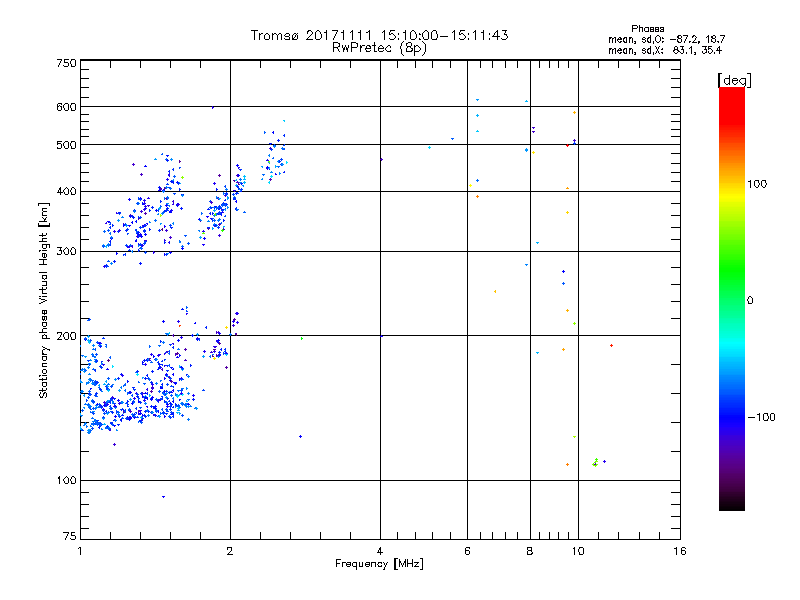Click the colorbar tick label '100'

point(757,184)
